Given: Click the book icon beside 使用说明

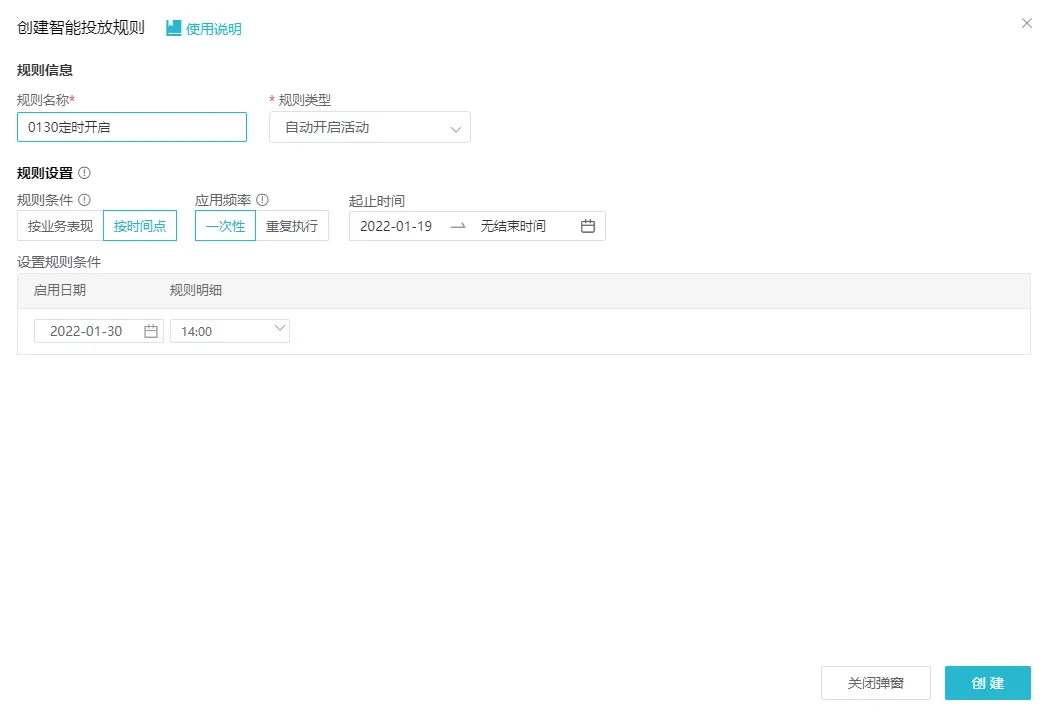Looking at the screenshot, I should tap(174, 28).
